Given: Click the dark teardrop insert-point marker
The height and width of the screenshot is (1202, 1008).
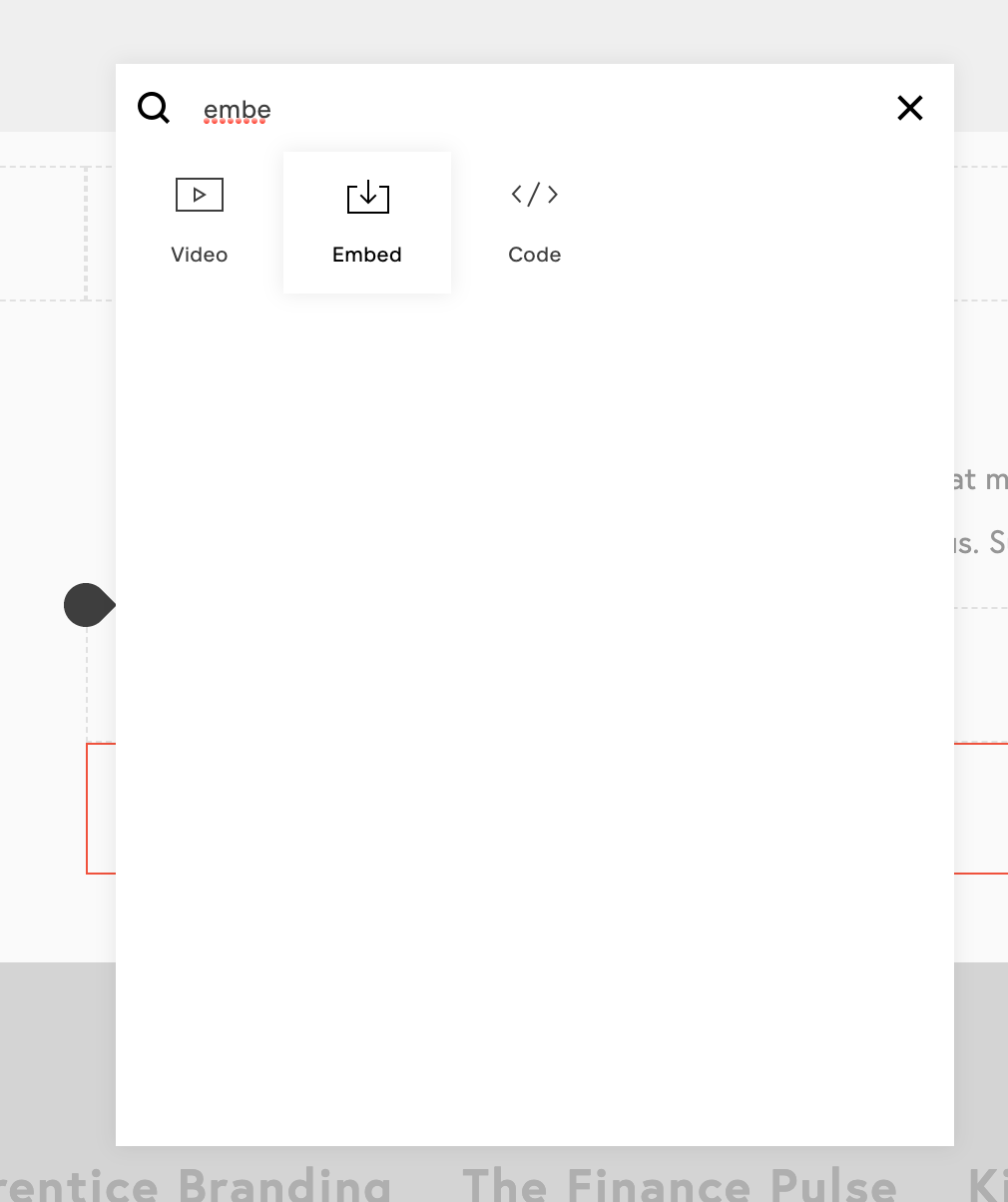Looking at the screenshot, I should point(89,605).
